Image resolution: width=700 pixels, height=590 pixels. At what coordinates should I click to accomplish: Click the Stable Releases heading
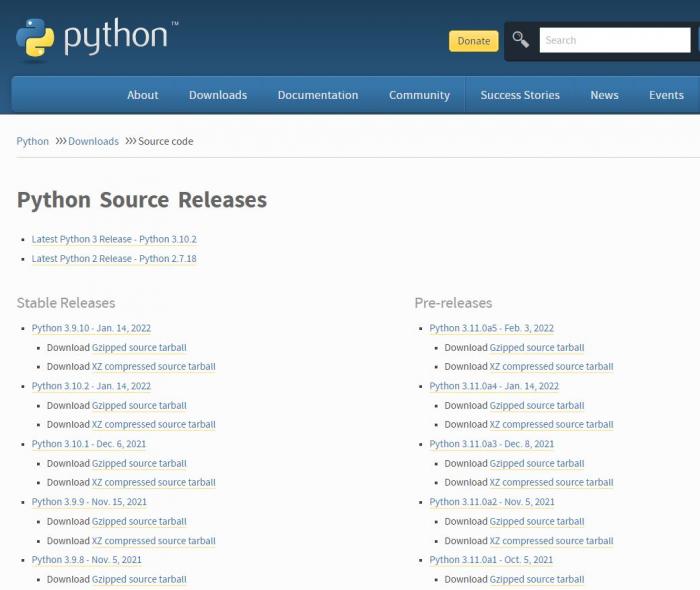(66, 303)
